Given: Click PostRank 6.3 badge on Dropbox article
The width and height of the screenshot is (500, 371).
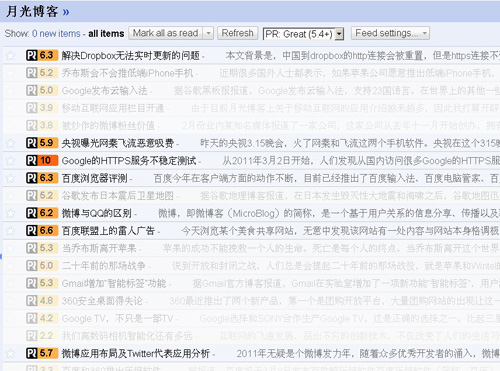Looking at the screenshot, I should point(42,55).
